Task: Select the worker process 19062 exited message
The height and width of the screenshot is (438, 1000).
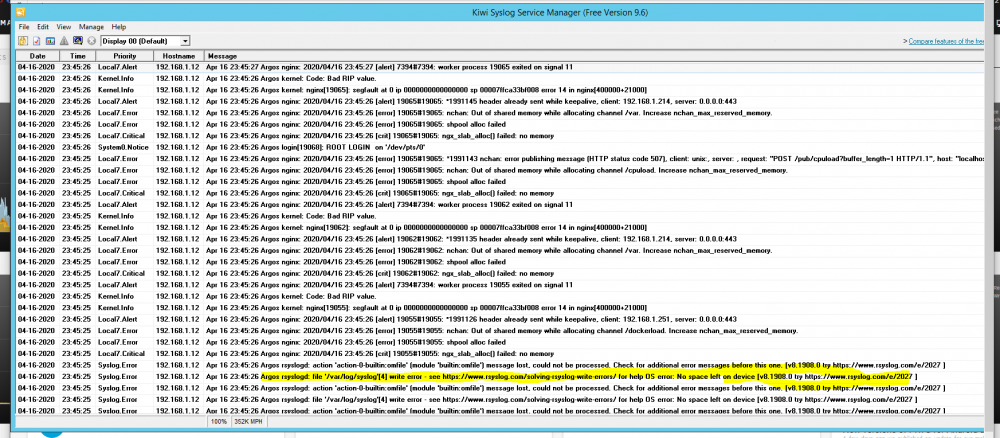Action: 389,205
